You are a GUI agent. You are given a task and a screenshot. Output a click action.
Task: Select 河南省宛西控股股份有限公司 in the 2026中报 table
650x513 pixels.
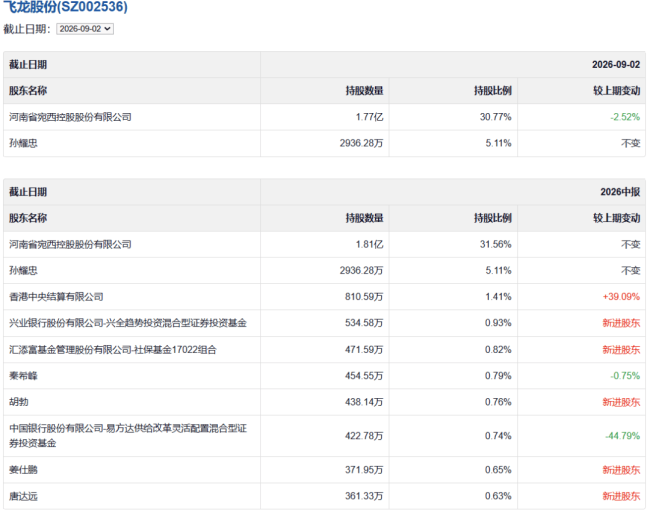pyautogui.click(x=70, y=244)
